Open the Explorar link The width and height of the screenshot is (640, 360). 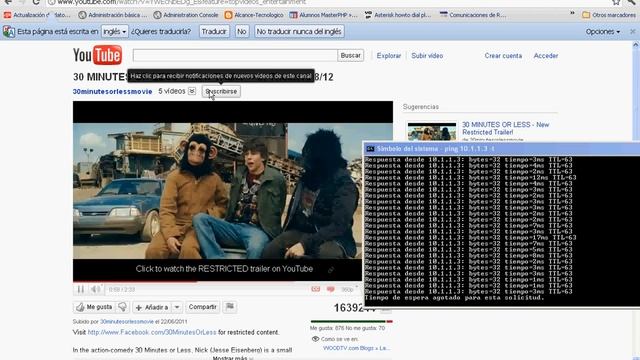(x=389, y=56)
